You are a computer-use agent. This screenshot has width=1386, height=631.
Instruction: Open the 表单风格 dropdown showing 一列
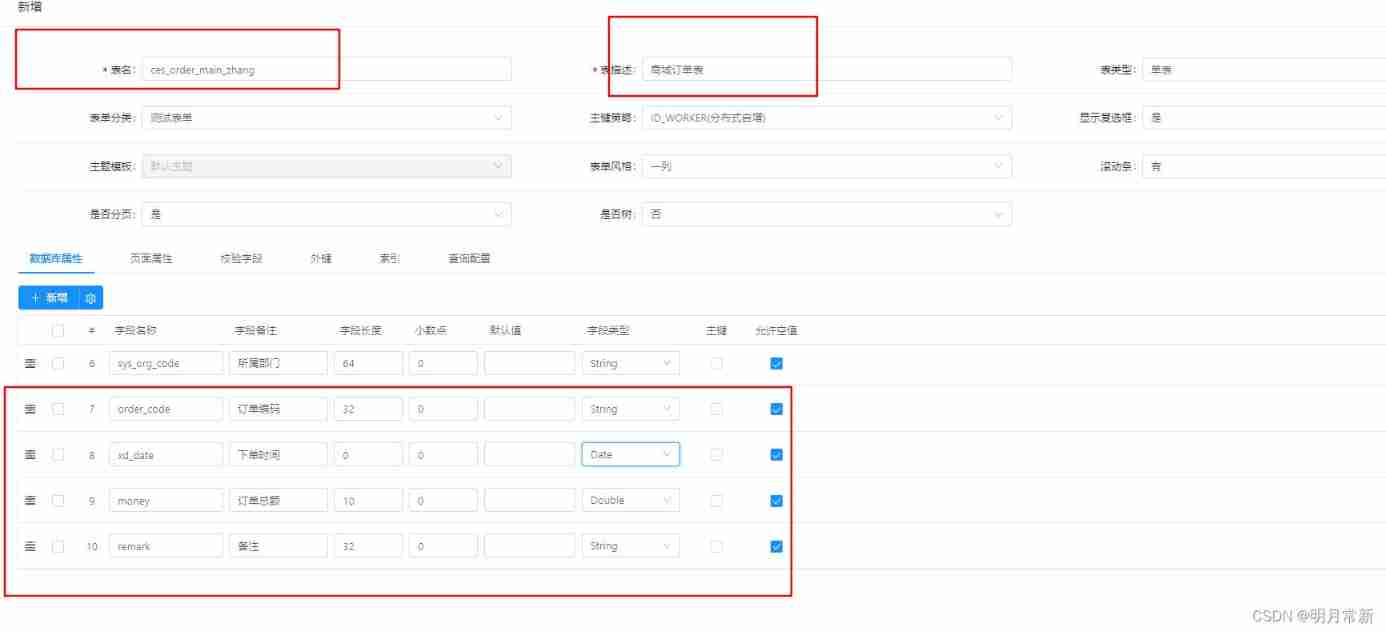pyautogui.click(x=827, y=165)
